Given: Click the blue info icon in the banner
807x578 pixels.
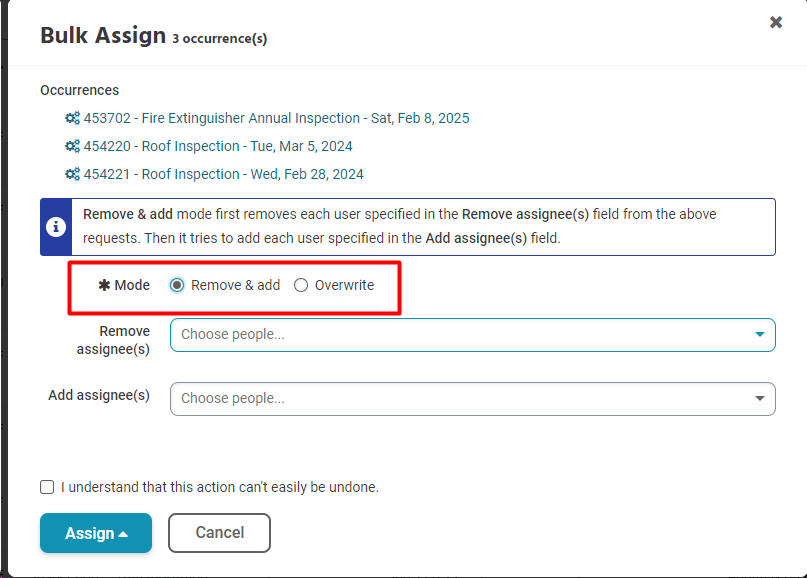Looking at the screenshot, I should coord(56,227).
